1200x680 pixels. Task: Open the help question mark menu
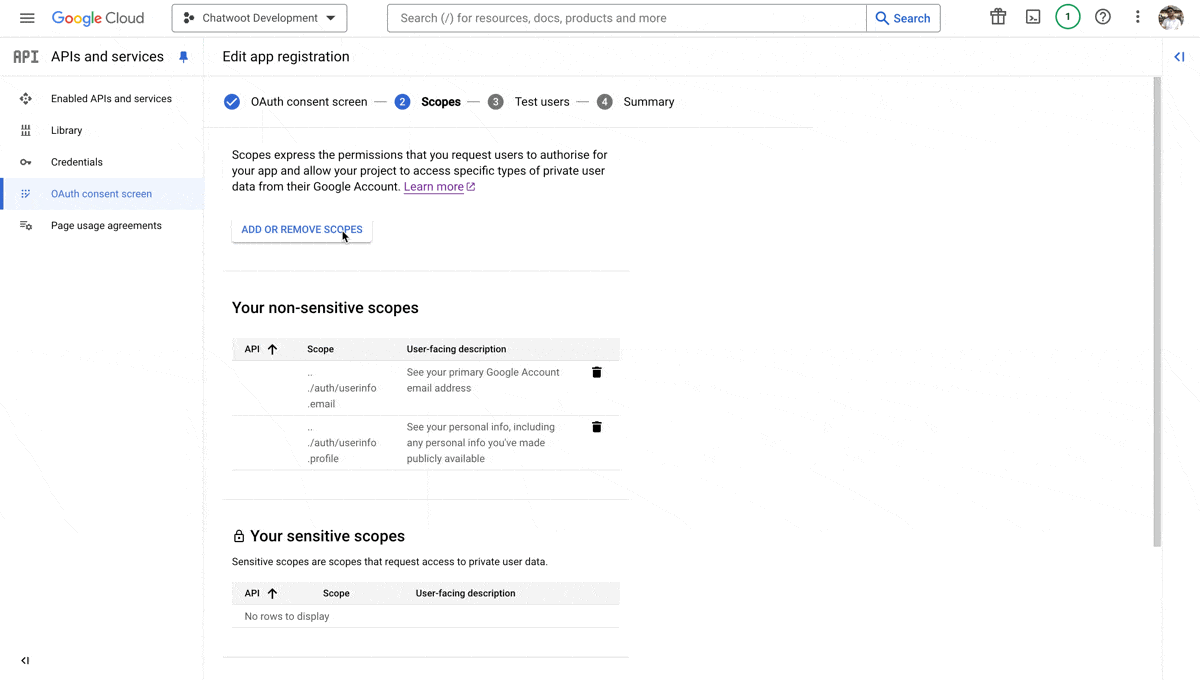pyautogui.click(x=1103, y=17)
